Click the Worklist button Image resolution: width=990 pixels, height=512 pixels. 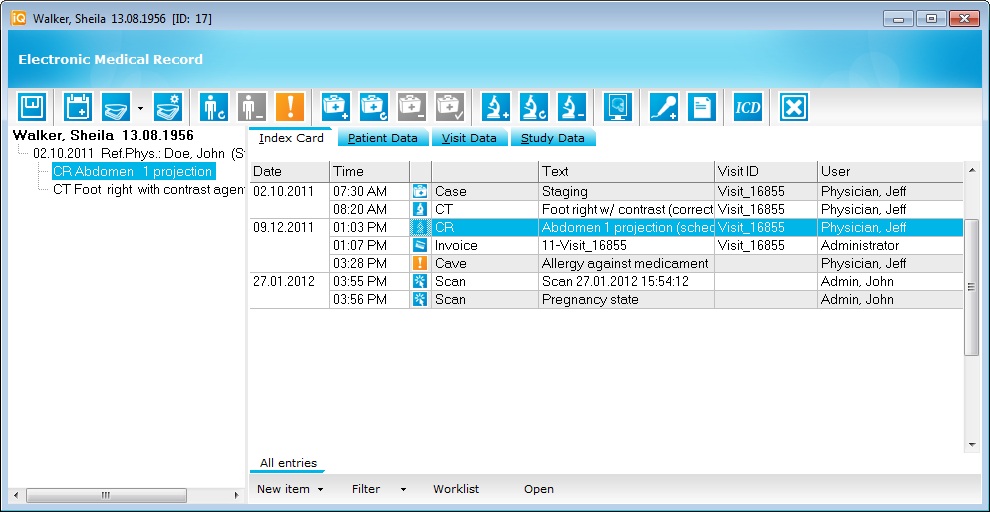point(456,489)
